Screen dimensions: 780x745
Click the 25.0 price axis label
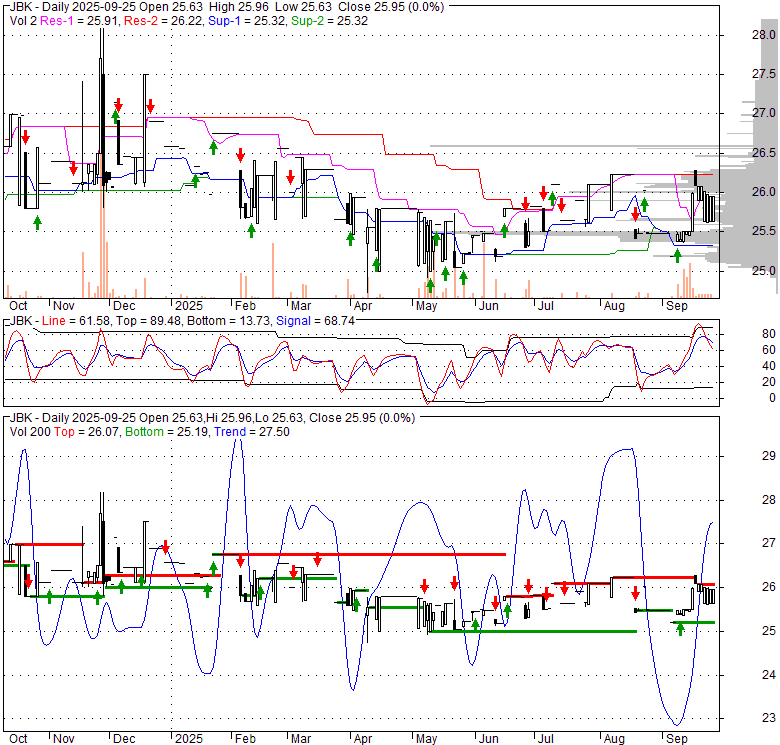[x=764, y=271]
